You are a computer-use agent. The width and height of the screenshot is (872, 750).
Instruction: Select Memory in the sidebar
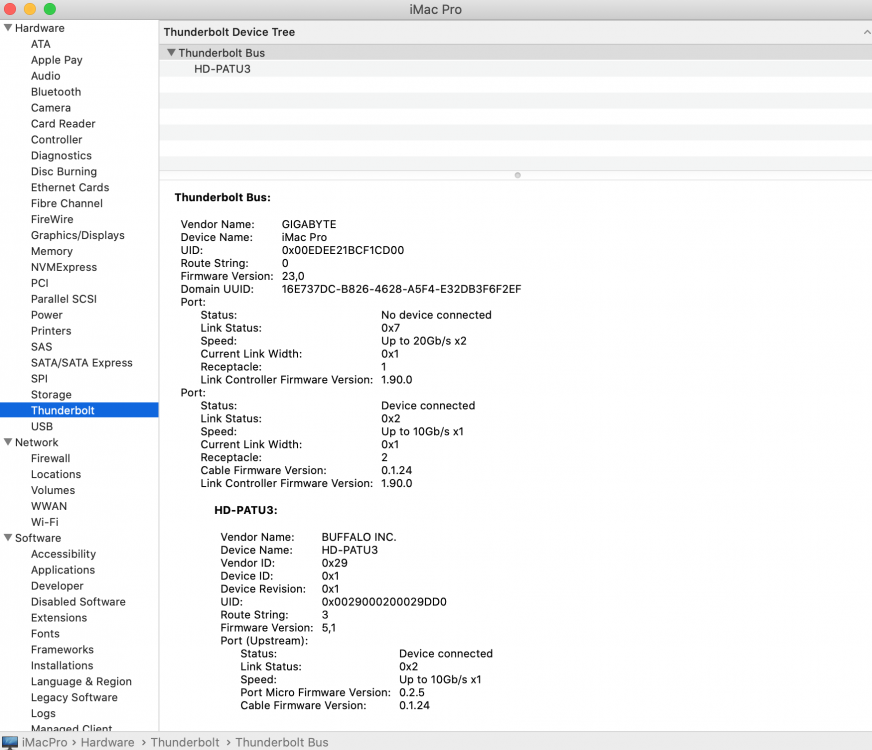click(52, 251)
